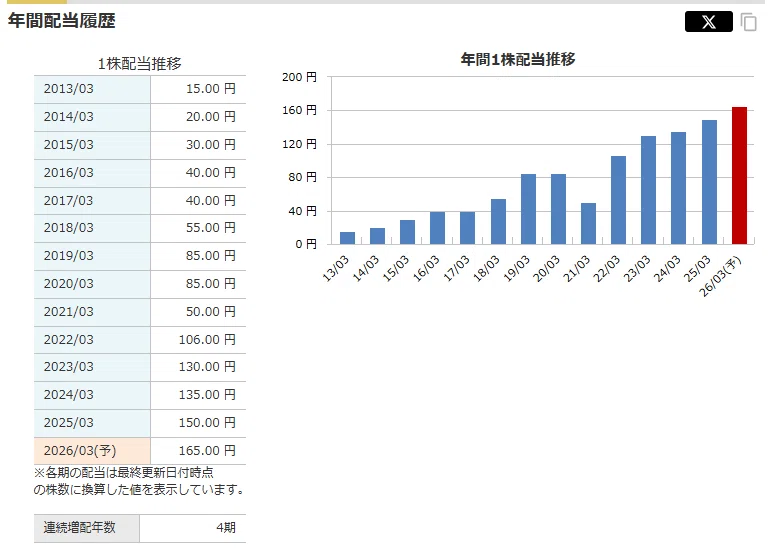Click the copy icon beside X button

pyautogui.click(x=749, y=22)
